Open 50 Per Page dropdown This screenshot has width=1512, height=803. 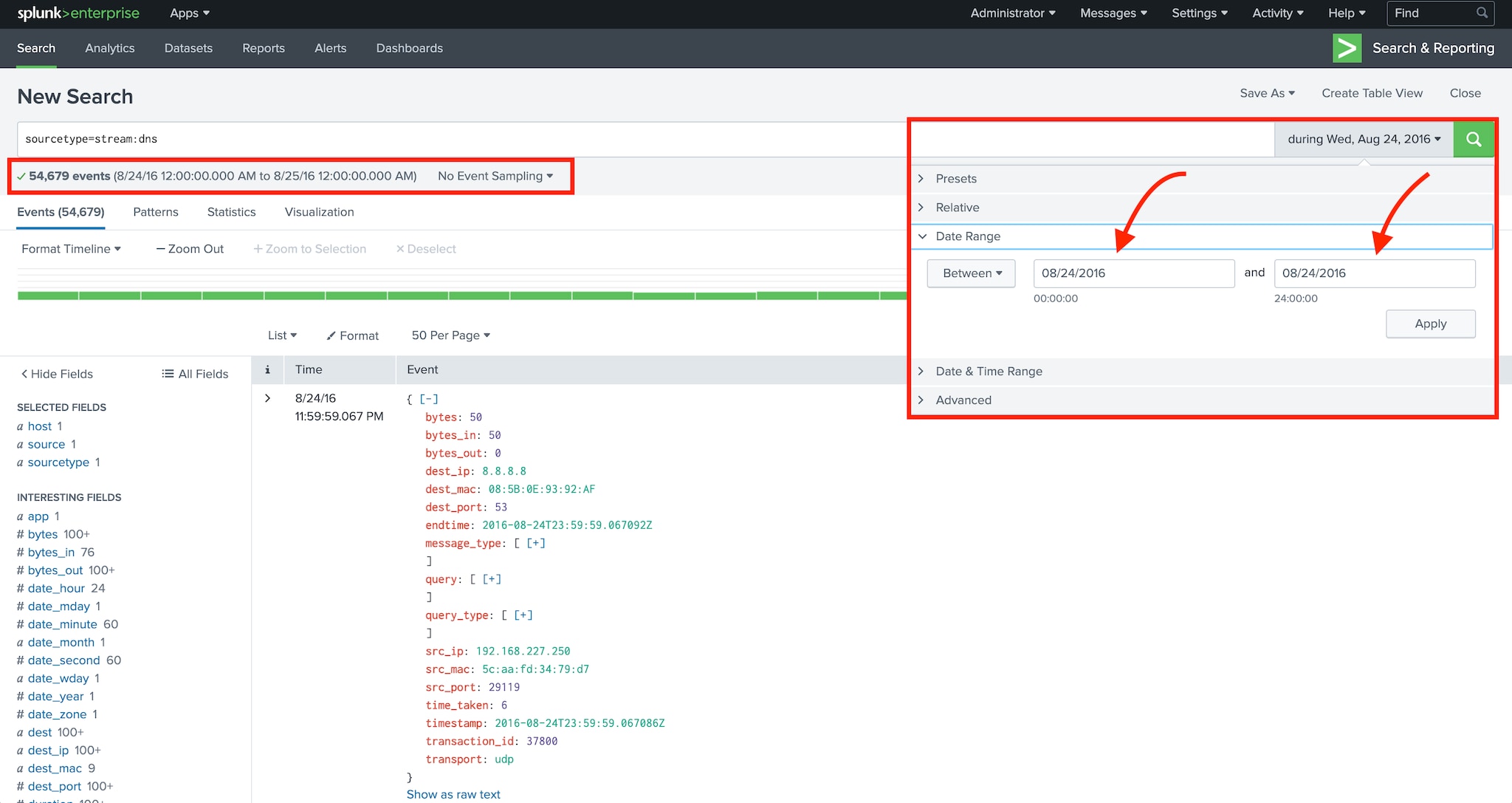tap(450, 335)
